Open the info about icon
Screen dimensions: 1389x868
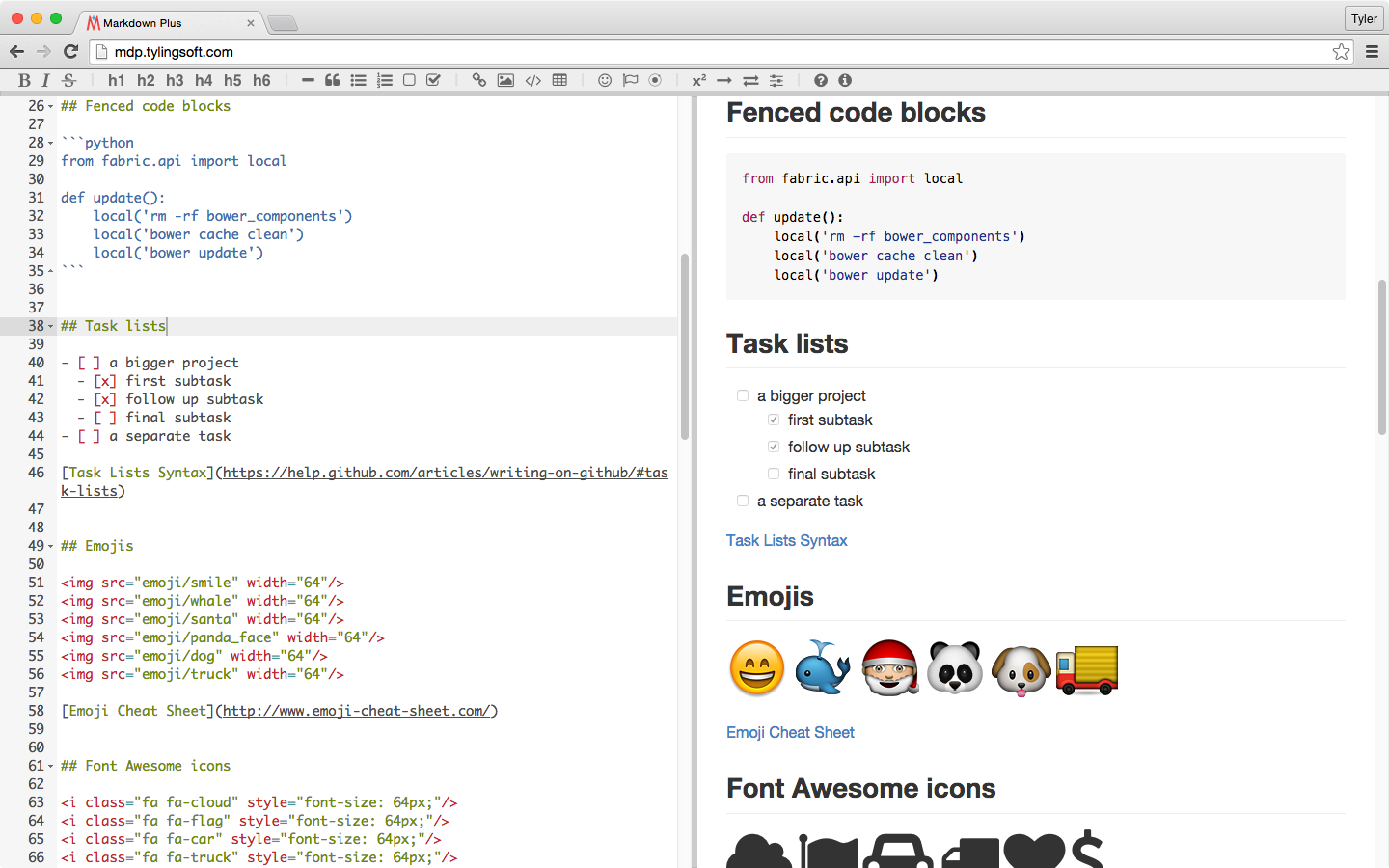[845, 81]
